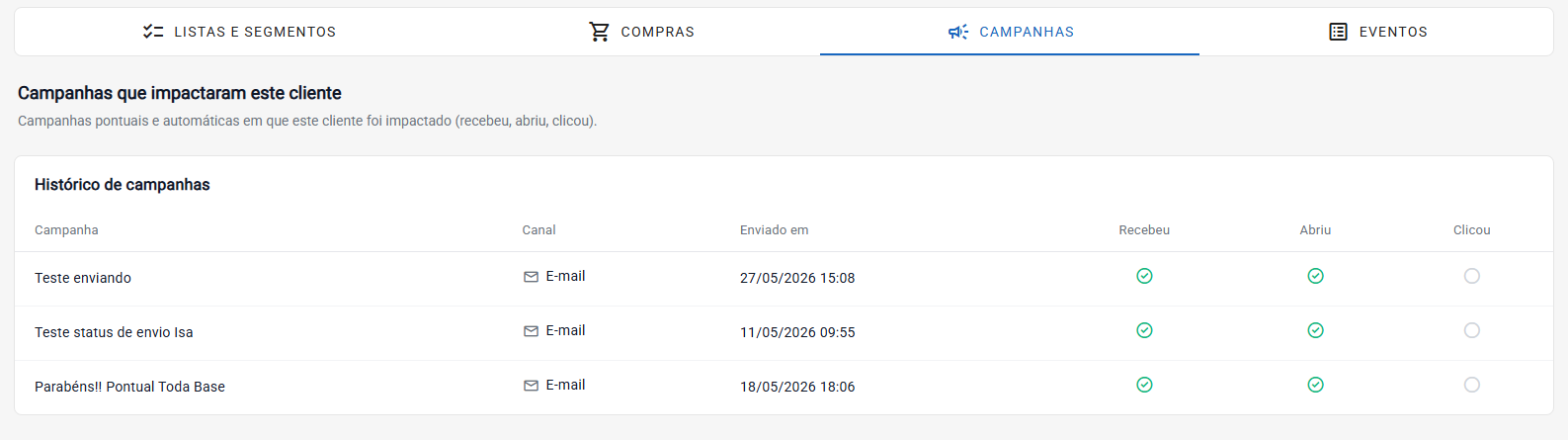Click the checklist icon in Listas e Segmentos tab
This screenshot has width=1568, height=440.
(x=153, y=32)
